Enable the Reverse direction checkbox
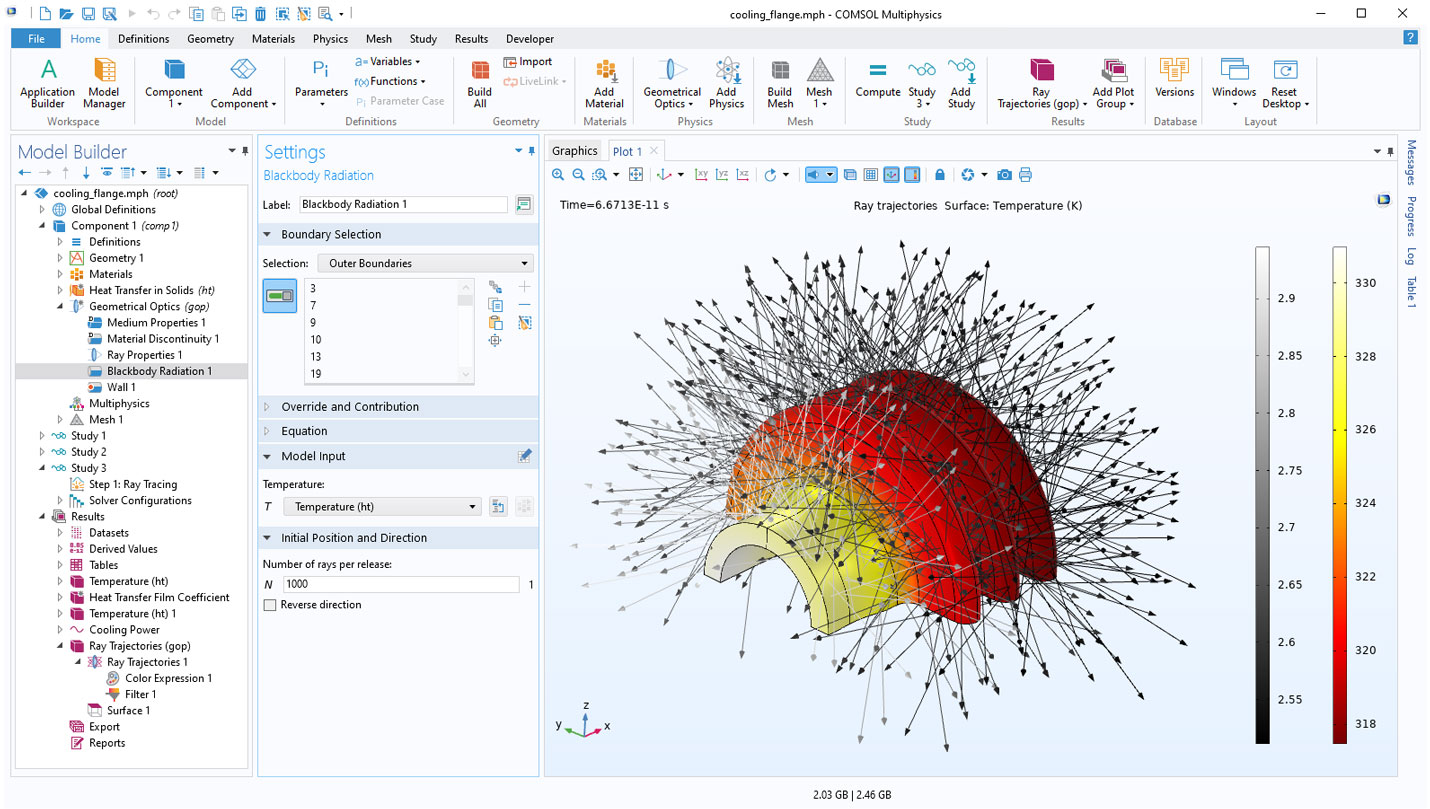This screenshot has height=809, width=1430. (270, 605)
